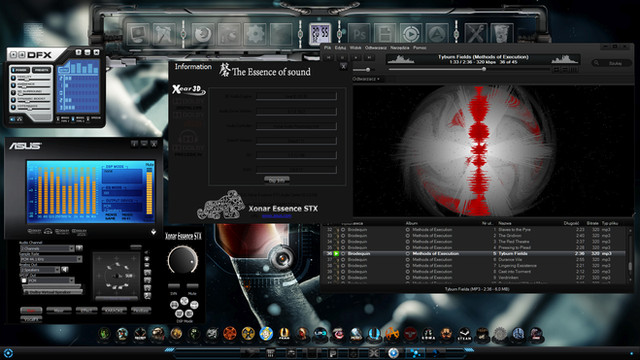Open the recycle bin dock icon

(x=502, y=34)
